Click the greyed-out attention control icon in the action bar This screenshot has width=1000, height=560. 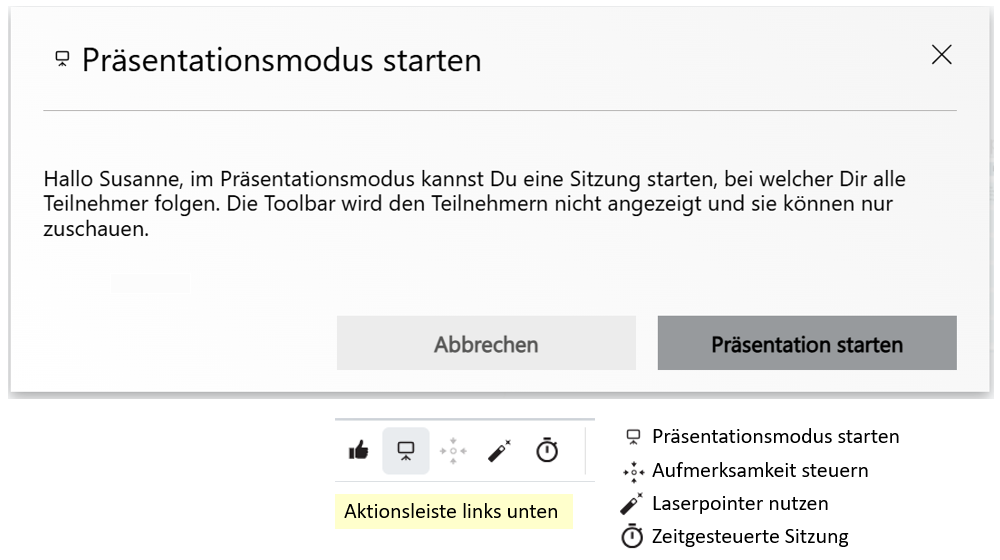[x=453, y=451]
